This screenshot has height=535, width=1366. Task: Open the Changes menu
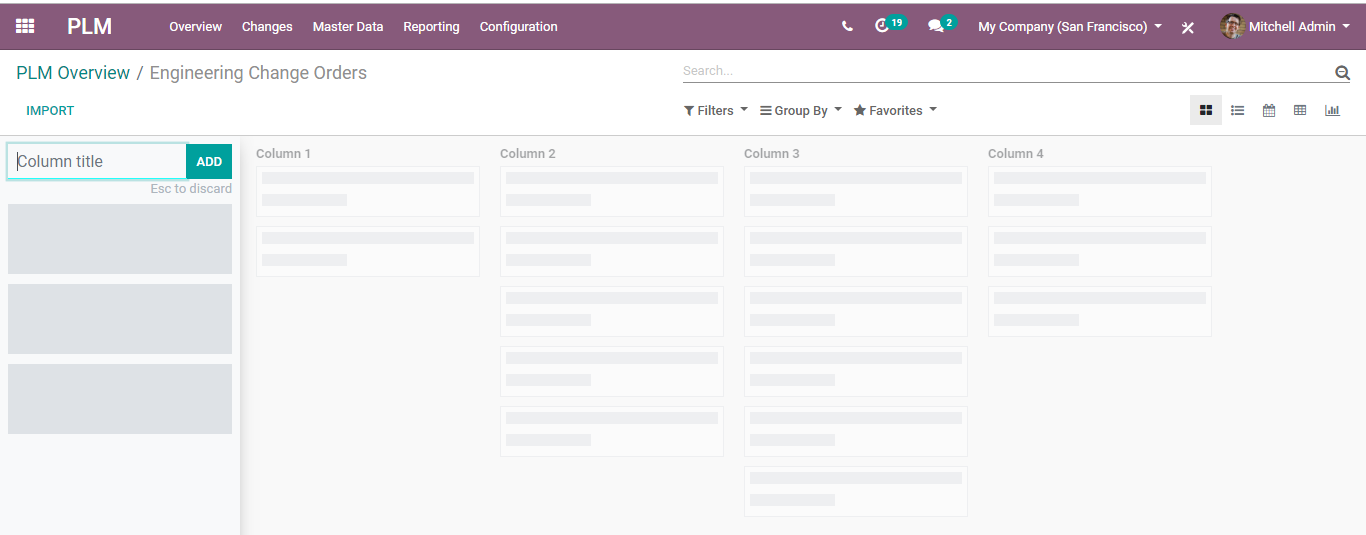point(267,27)
